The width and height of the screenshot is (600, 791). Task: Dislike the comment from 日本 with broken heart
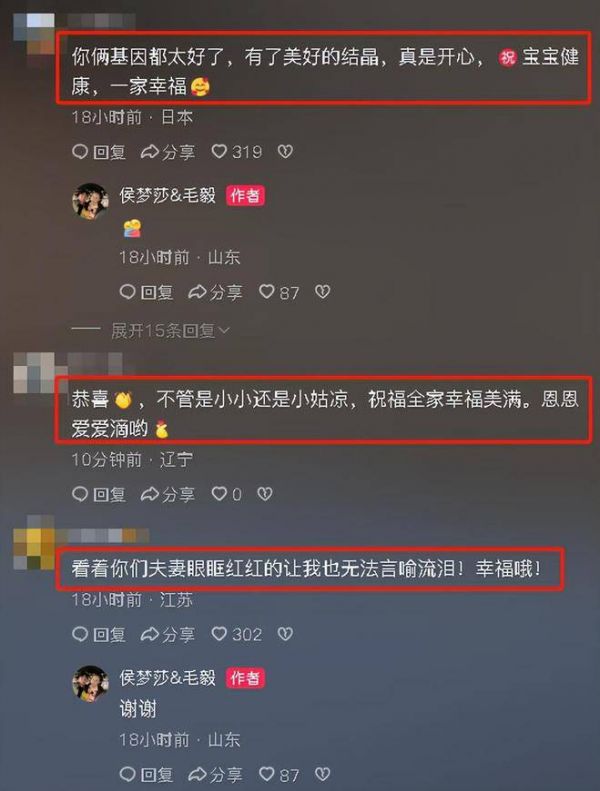285,151
